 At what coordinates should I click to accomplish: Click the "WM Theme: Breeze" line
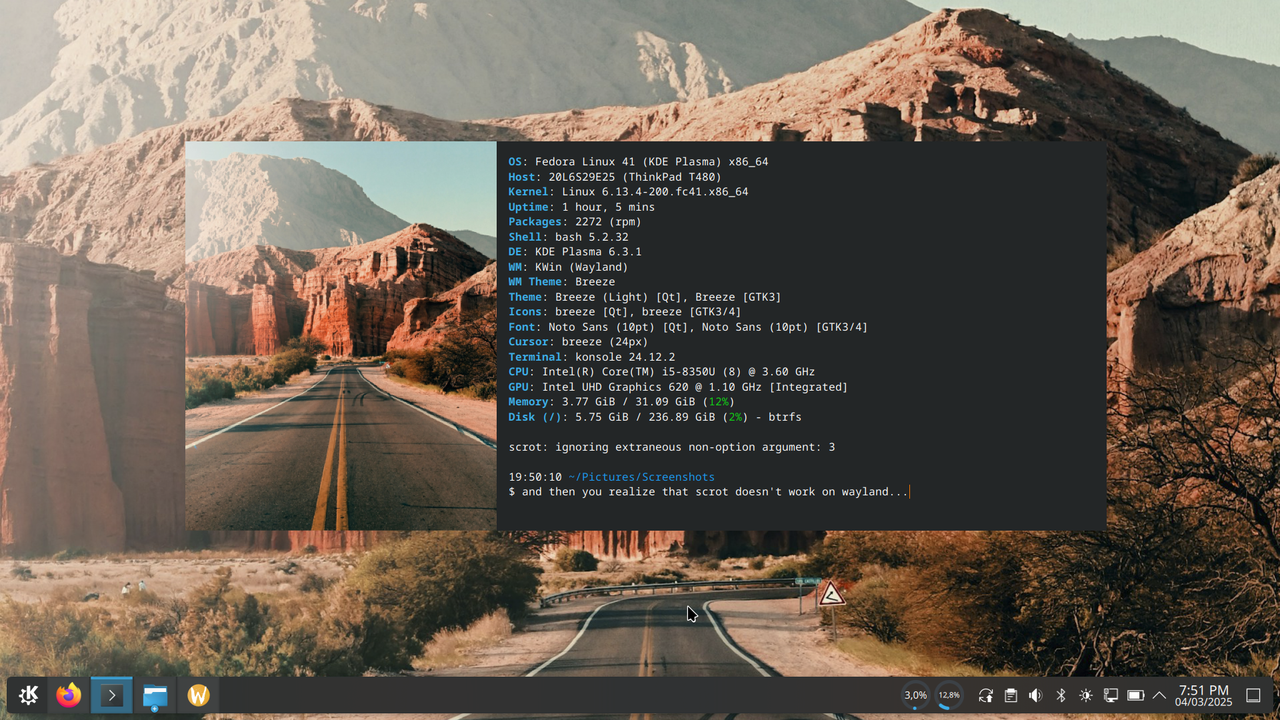tap(561, 282)
